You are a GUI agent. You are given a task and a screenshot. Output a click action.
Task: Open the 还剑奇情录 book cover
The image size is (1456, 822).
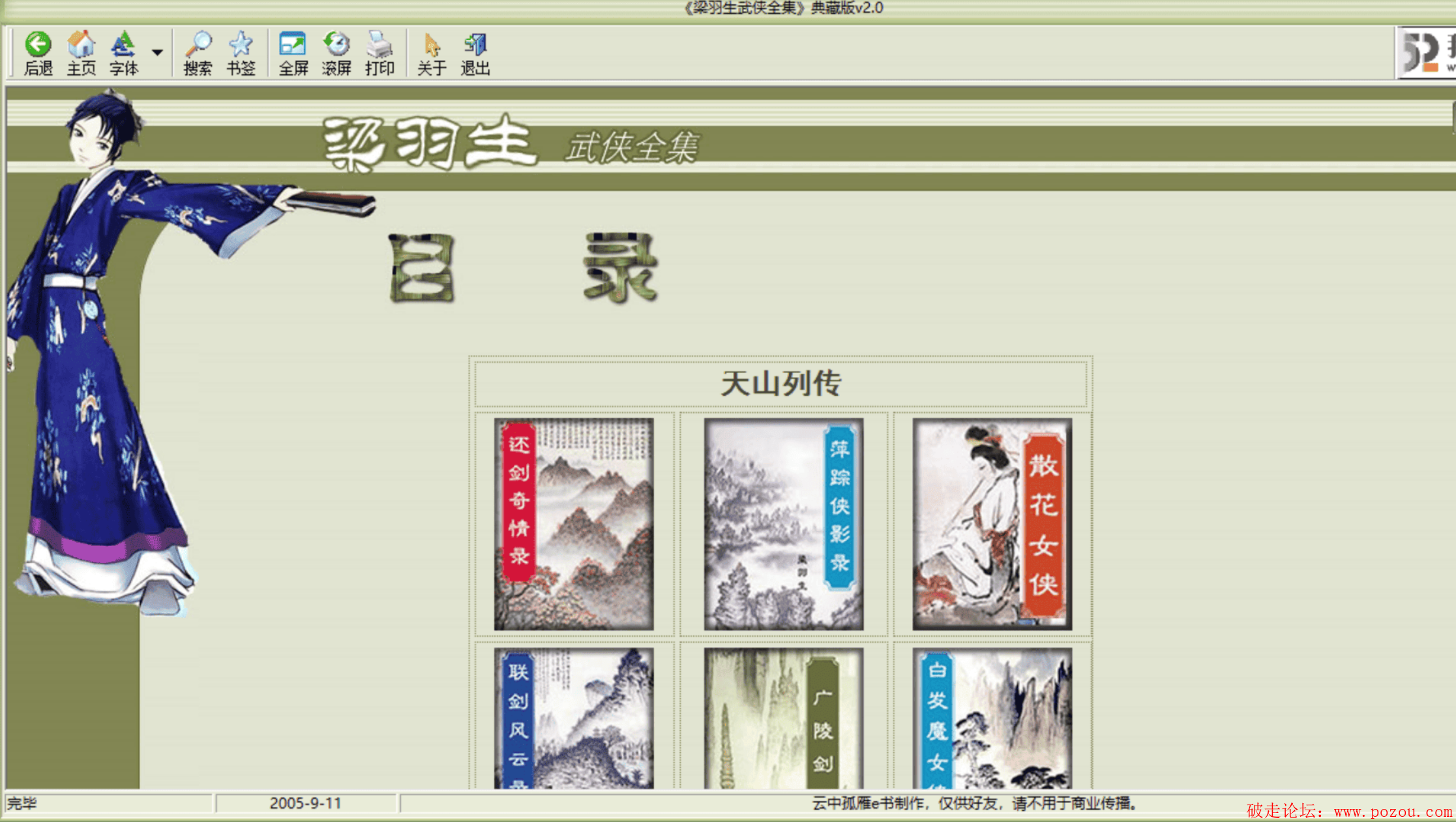tap(574, 525)
